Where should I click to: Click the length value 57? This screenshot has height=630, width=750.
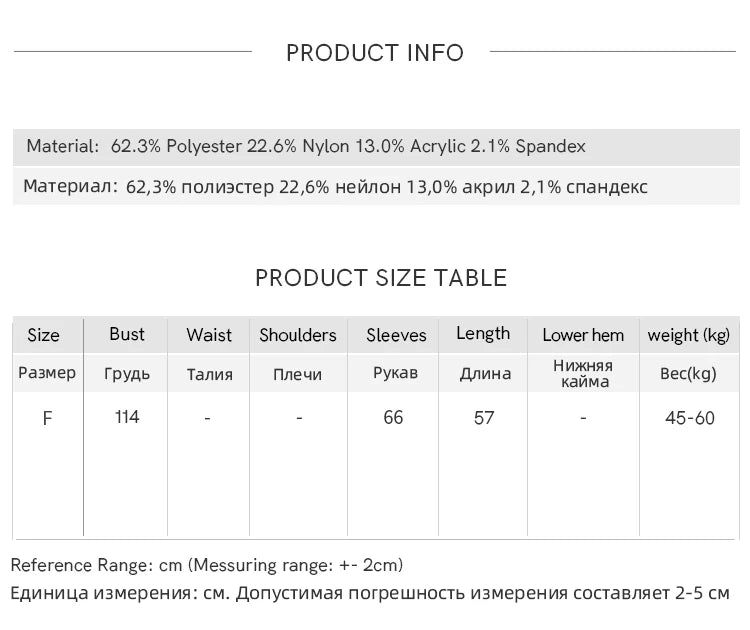point(484,418)
